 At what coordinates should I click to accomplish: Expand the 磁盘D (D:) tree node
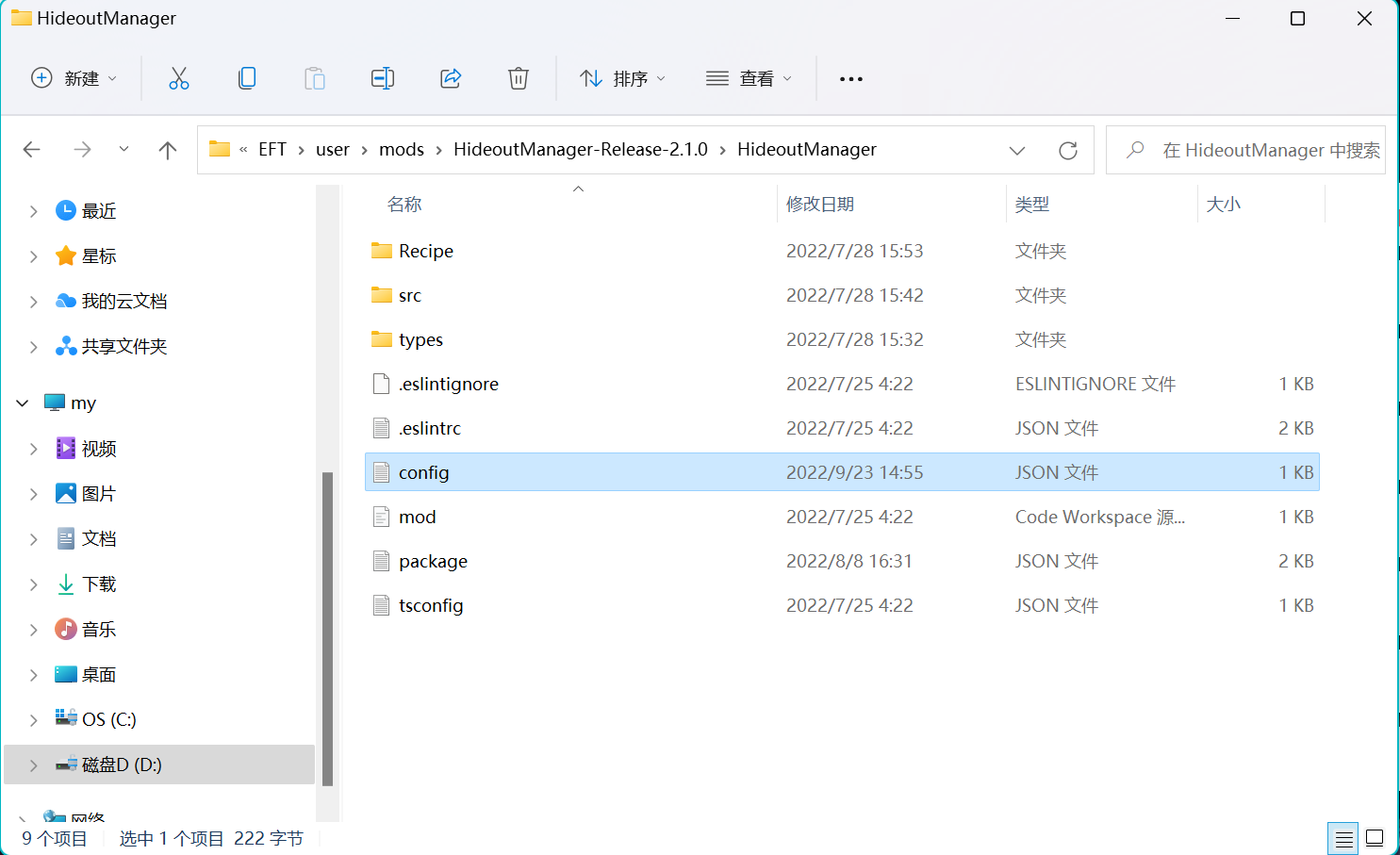(x=34, y=765)
